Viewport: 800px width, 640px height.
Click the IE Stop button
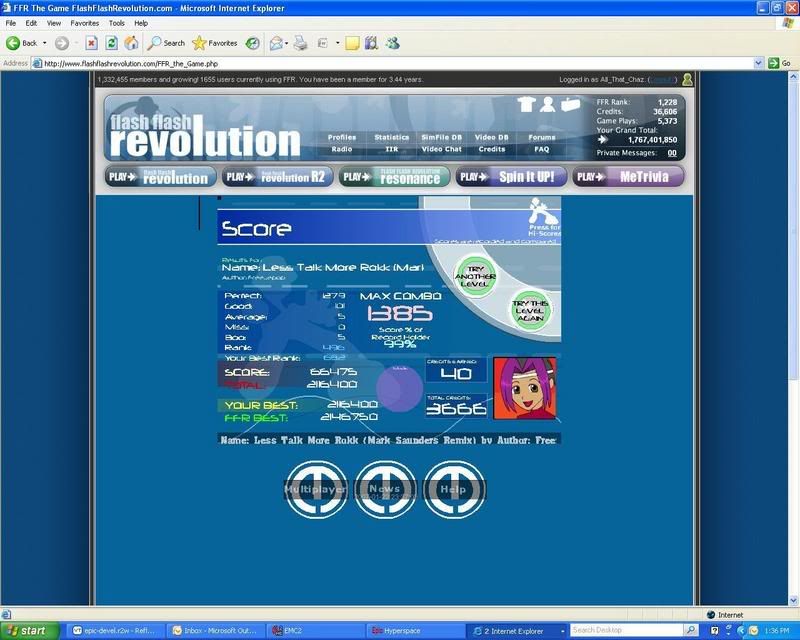91,43
